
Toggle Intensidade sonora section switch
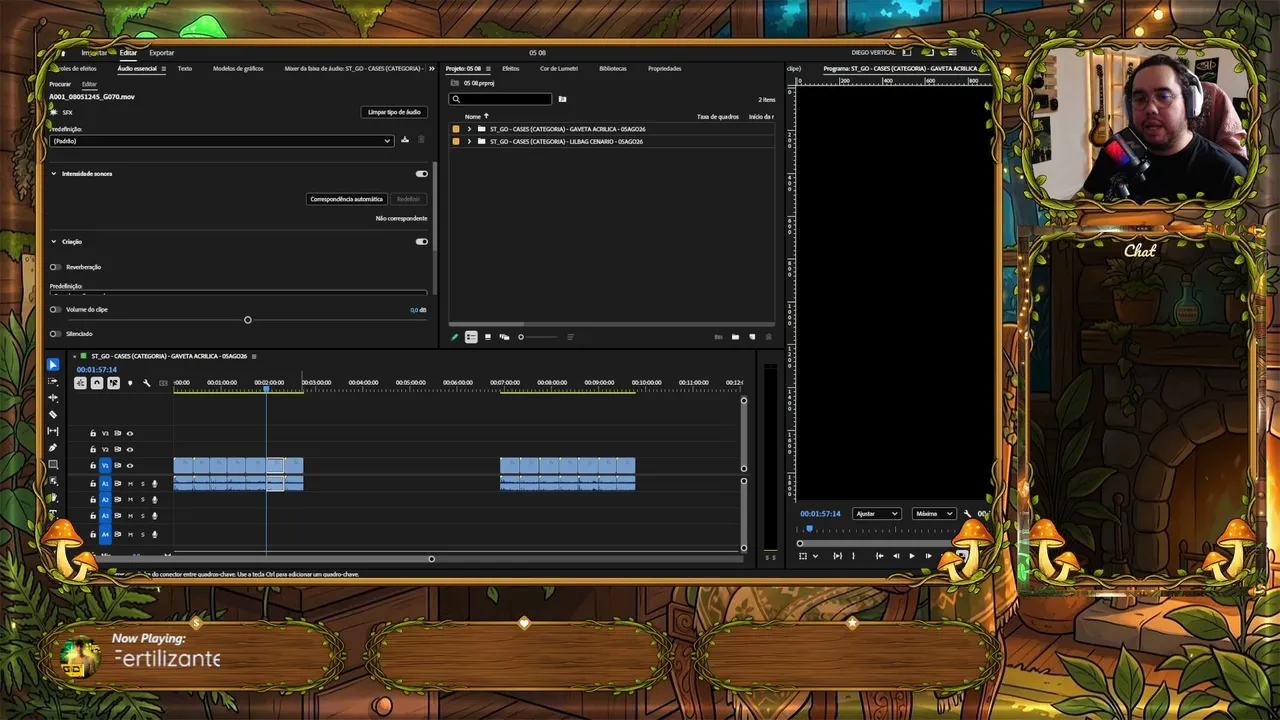(421, 174)
